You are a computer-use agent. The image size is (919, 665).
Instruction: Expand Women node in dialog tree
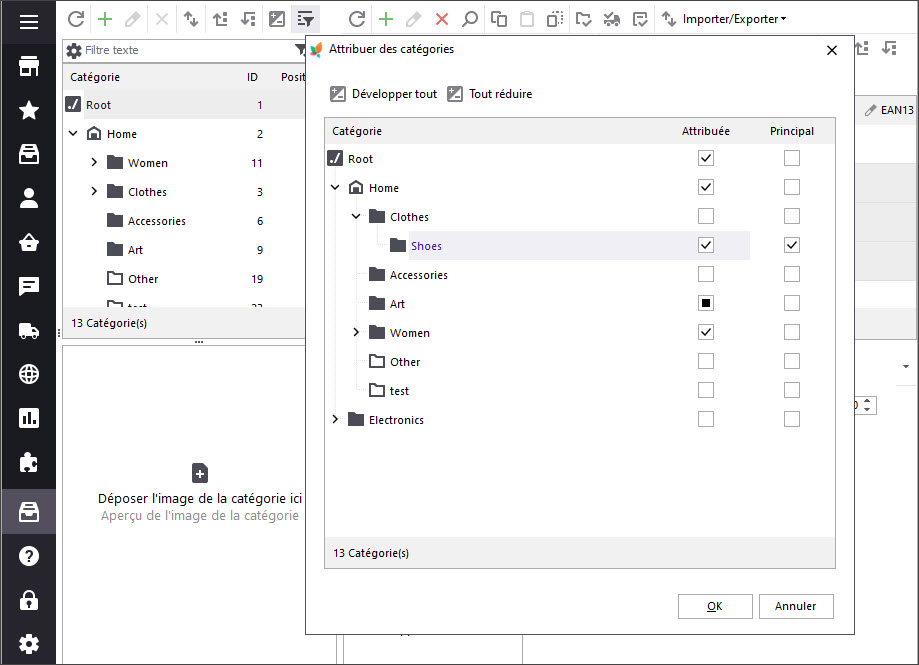[356, 332]
